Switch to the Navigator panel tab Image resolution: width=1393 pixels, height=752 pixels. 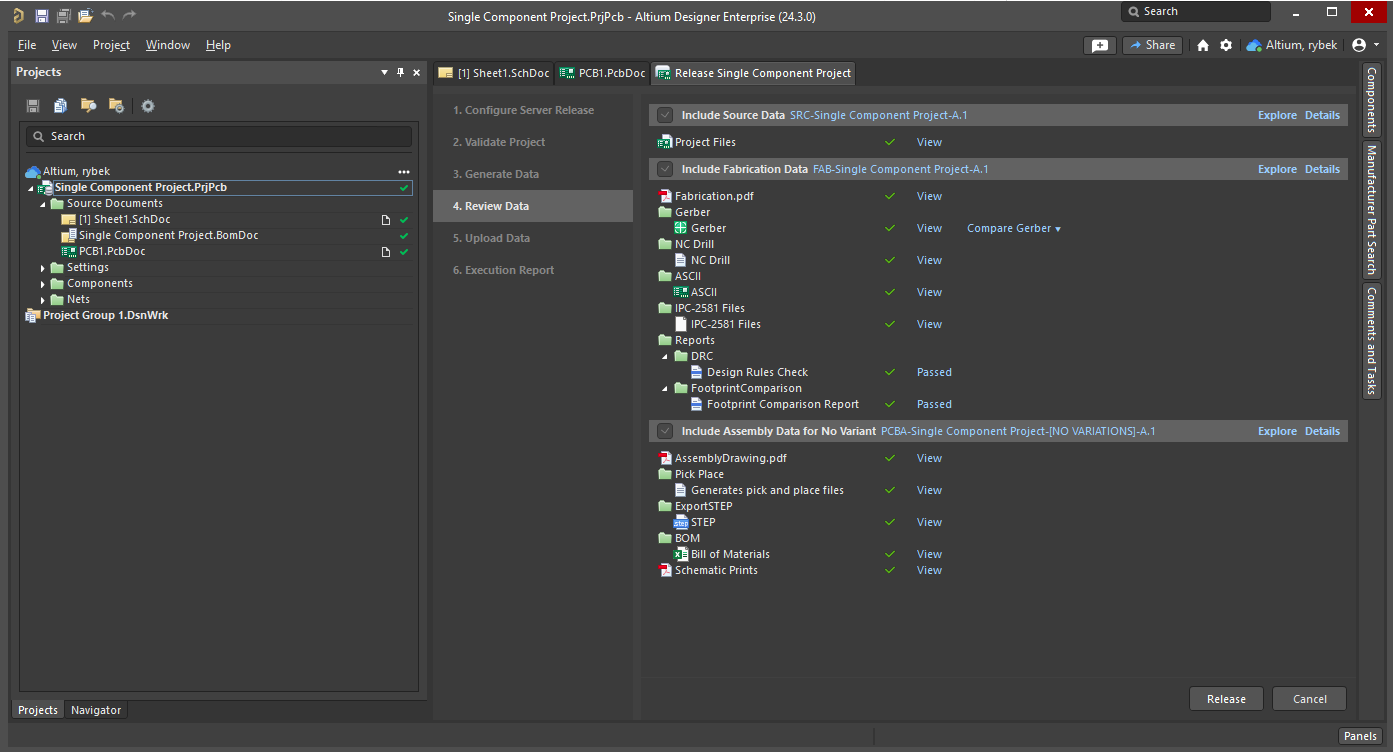[x=96, y=710]
